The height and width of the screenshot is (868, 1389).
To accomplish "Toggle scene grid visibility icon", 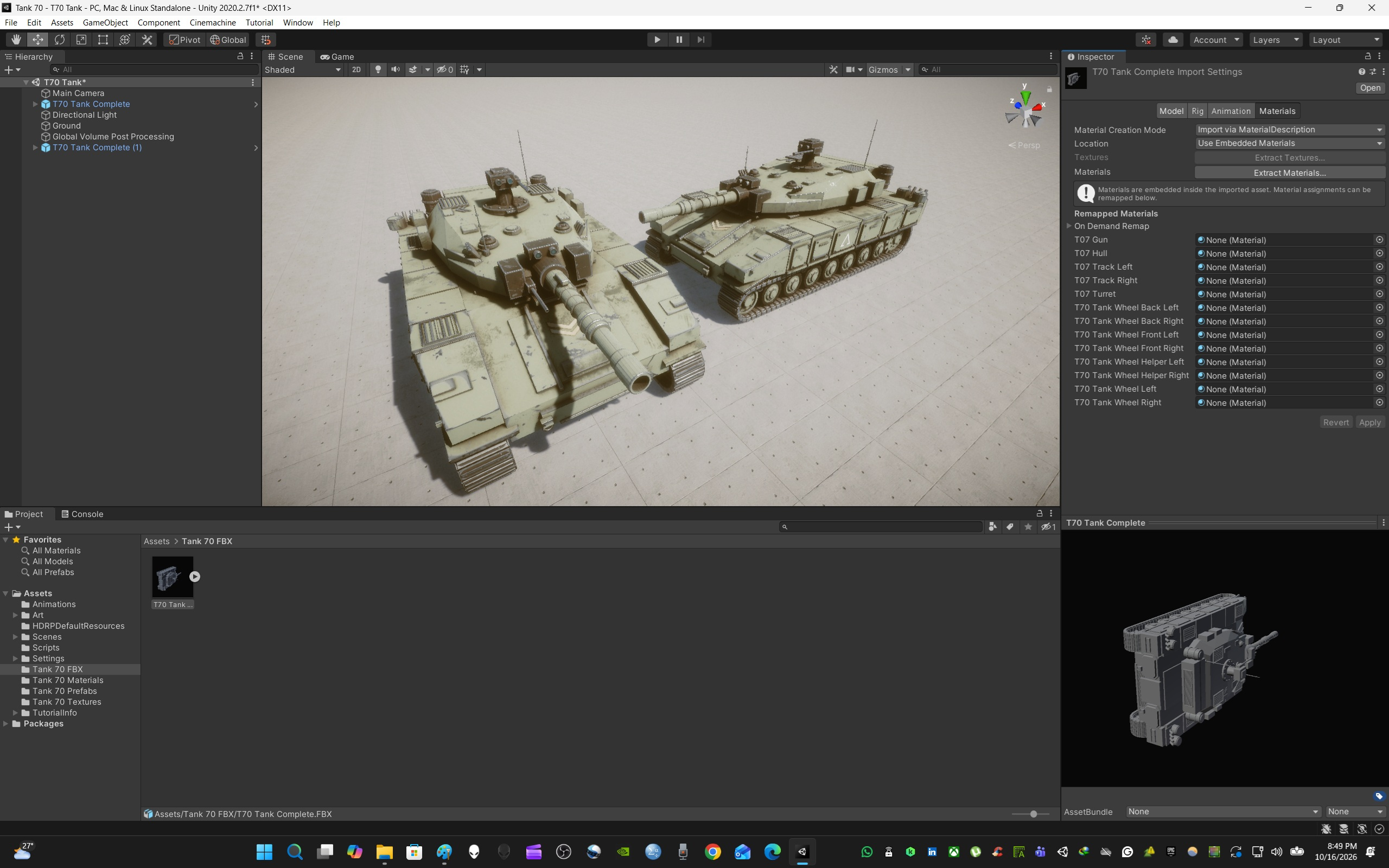I will [464, 69].
